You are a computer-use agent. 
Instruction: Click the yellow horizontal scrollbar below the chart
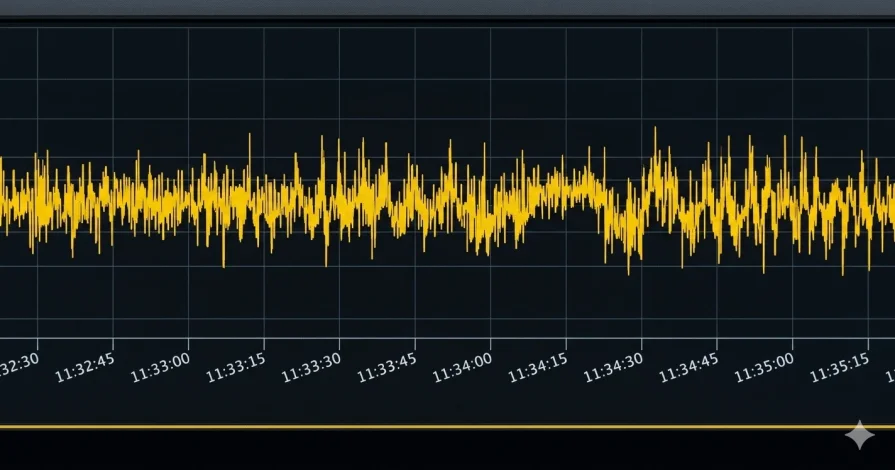click(x=448, y=427)
